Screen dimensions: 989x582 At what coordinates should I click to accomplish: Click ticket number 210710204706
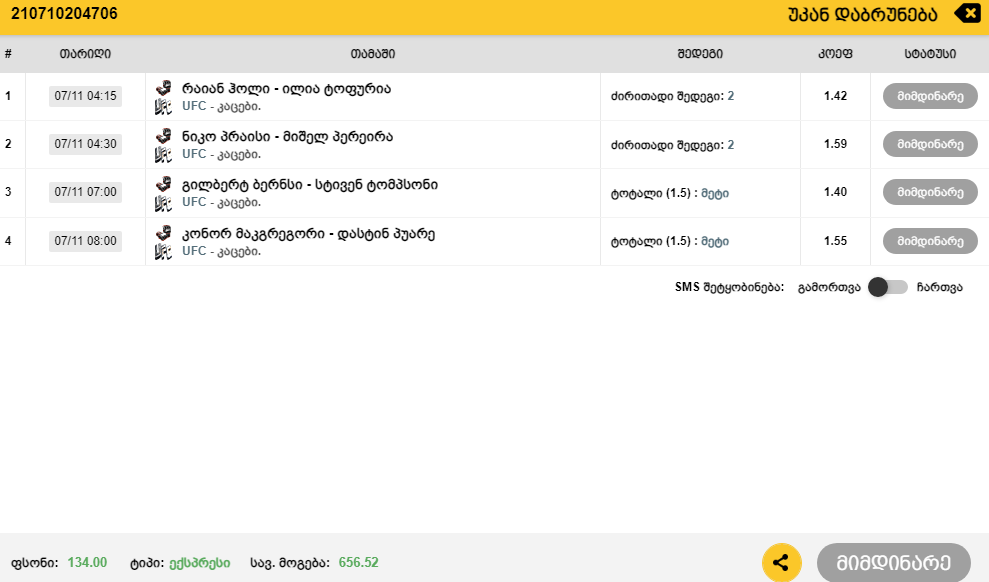point(64,14)
